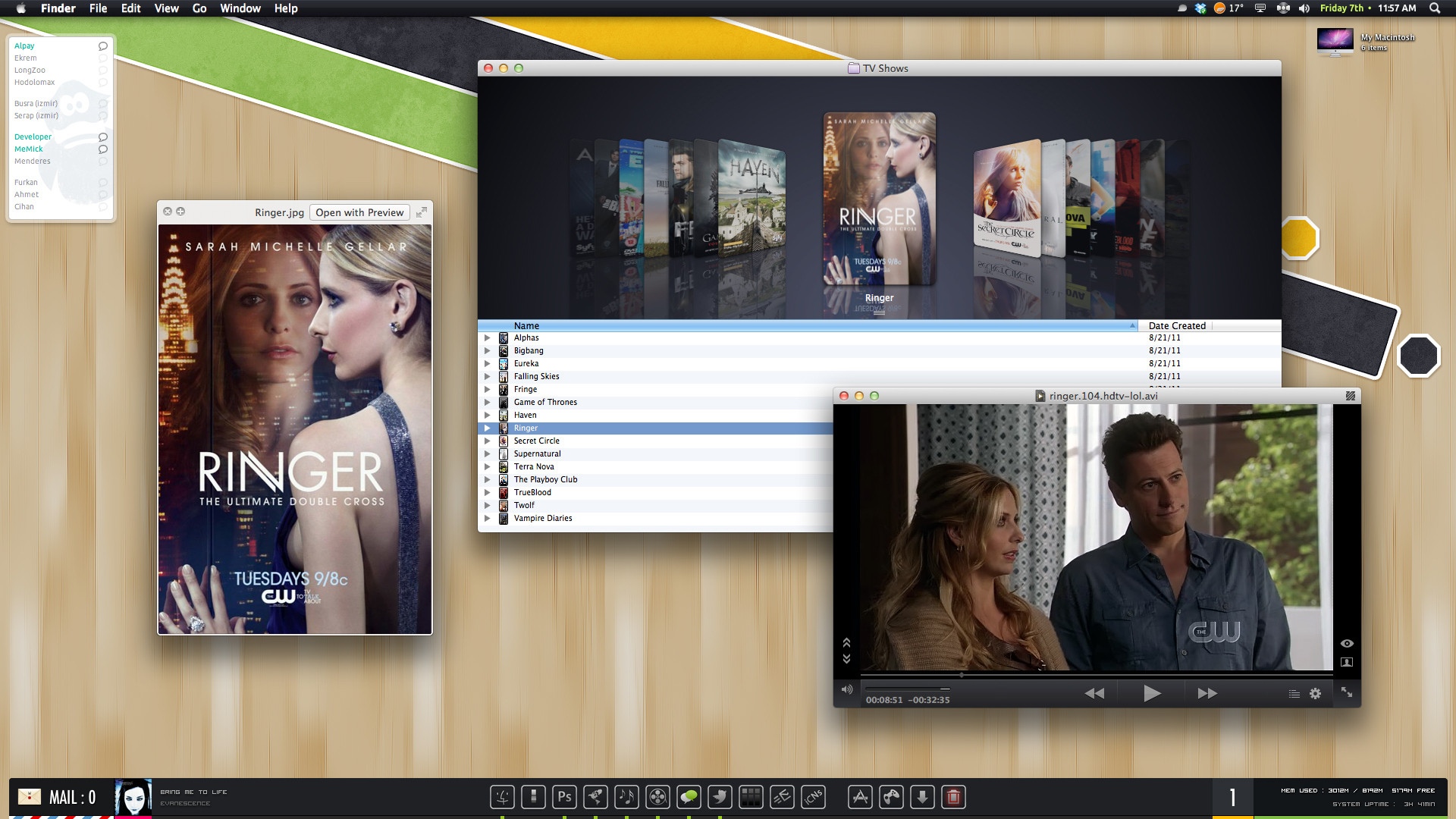
Task: Select the Secret Circle cover in Cover Flow
Action: point(1007,199)
